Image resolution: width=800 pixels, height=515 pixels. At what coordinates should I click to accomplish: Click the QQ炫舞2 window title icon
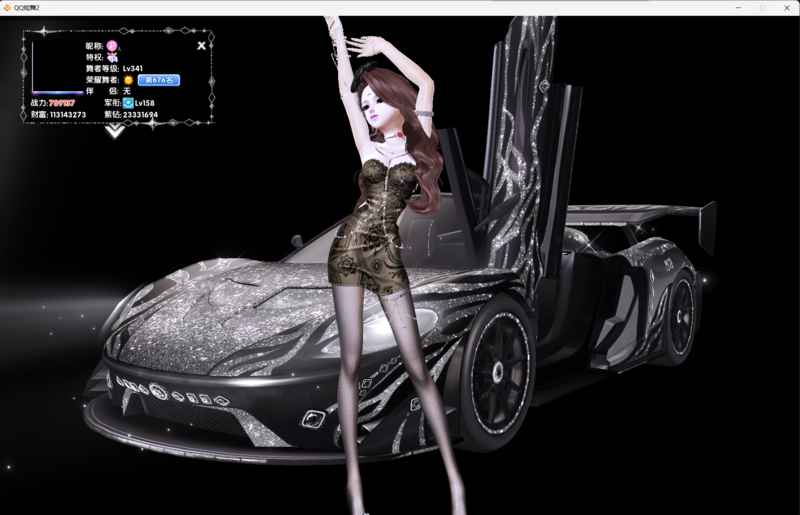tap(7, 8)
